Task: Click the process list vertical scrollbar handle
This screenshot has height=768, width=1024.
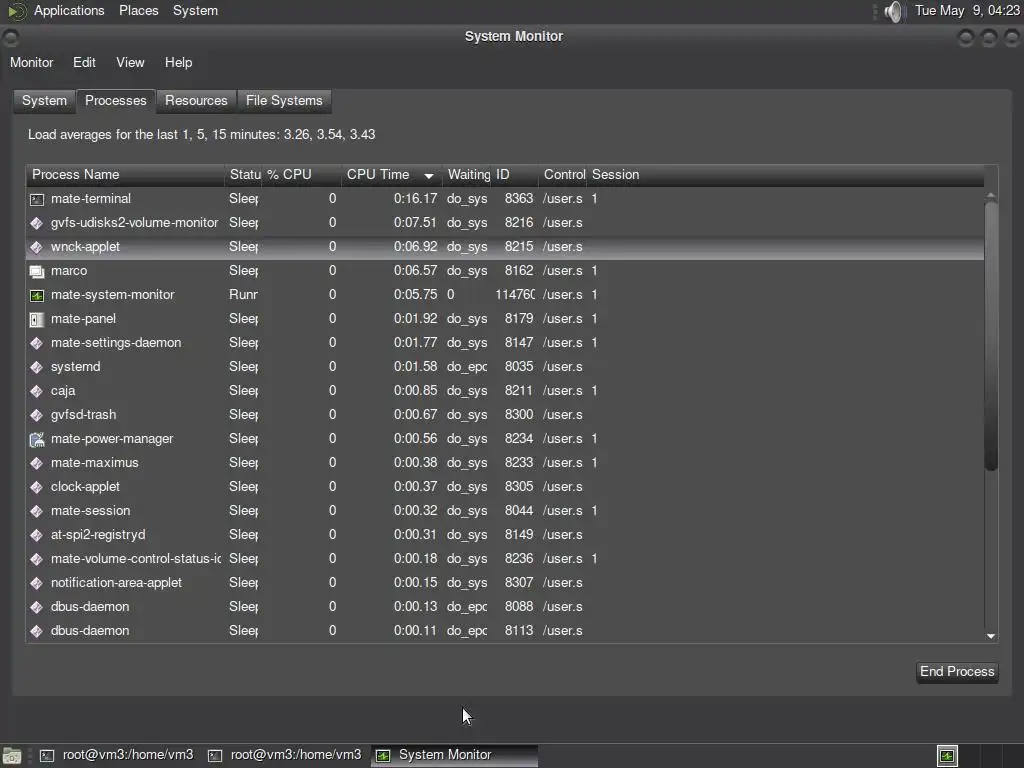Action: 991,334
